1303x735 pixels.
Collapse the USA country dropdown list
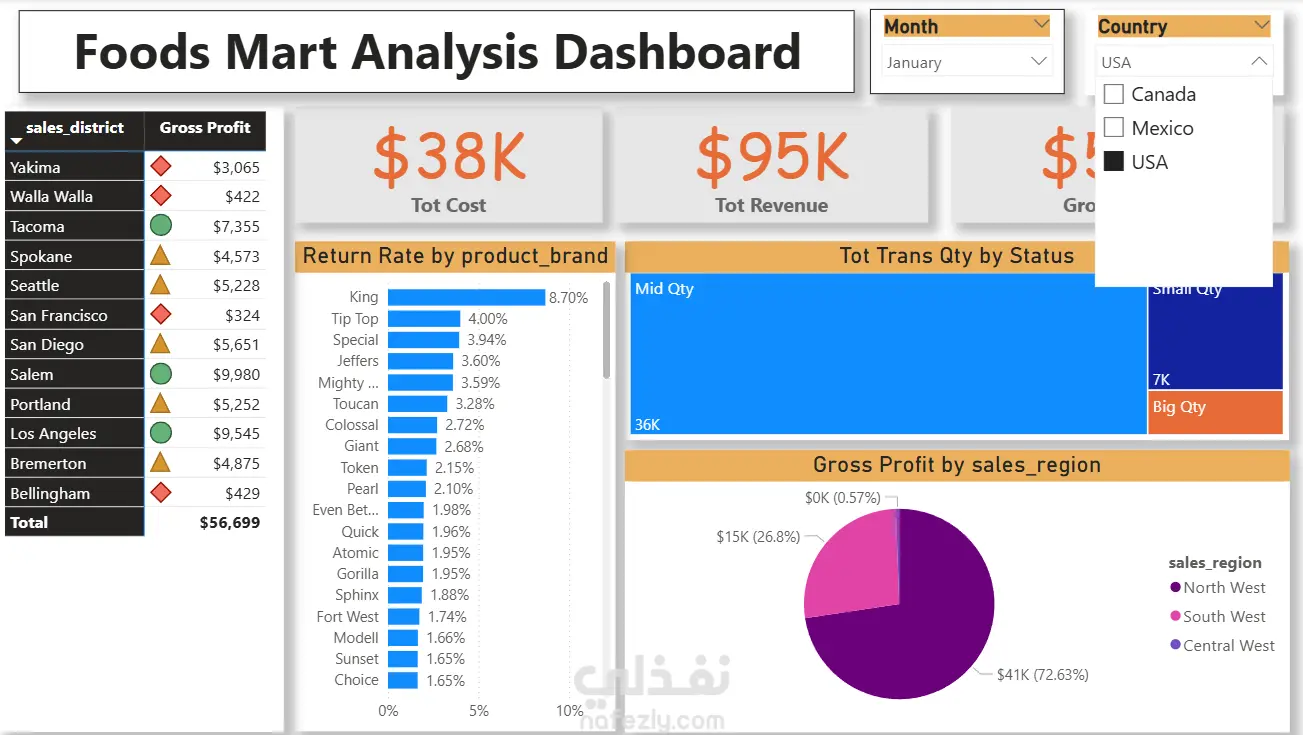coord(1259,62)
